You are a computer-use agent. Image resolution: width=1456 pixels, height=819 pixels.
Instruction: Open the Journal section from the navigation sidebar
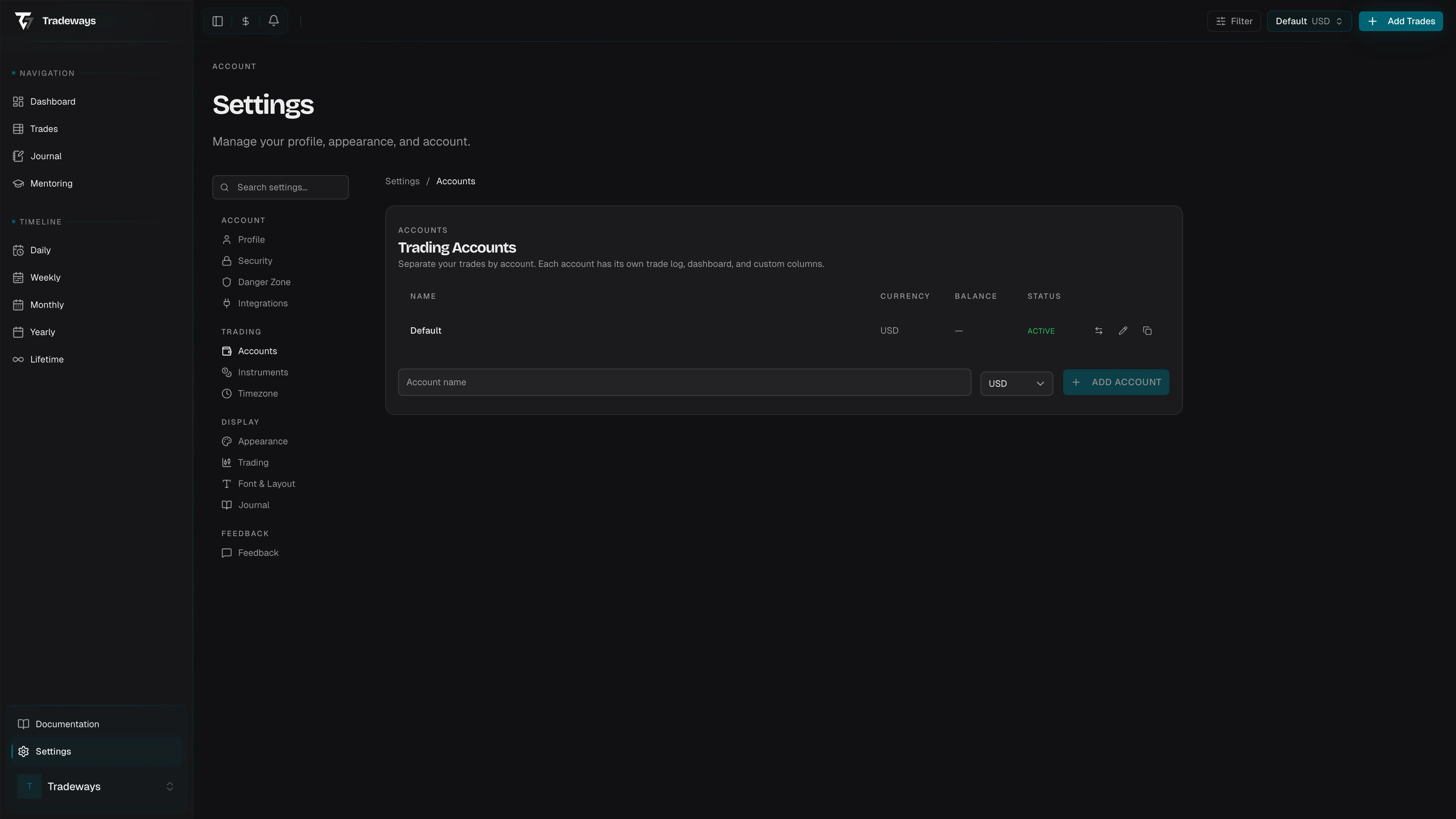click(x=45, y=156)
